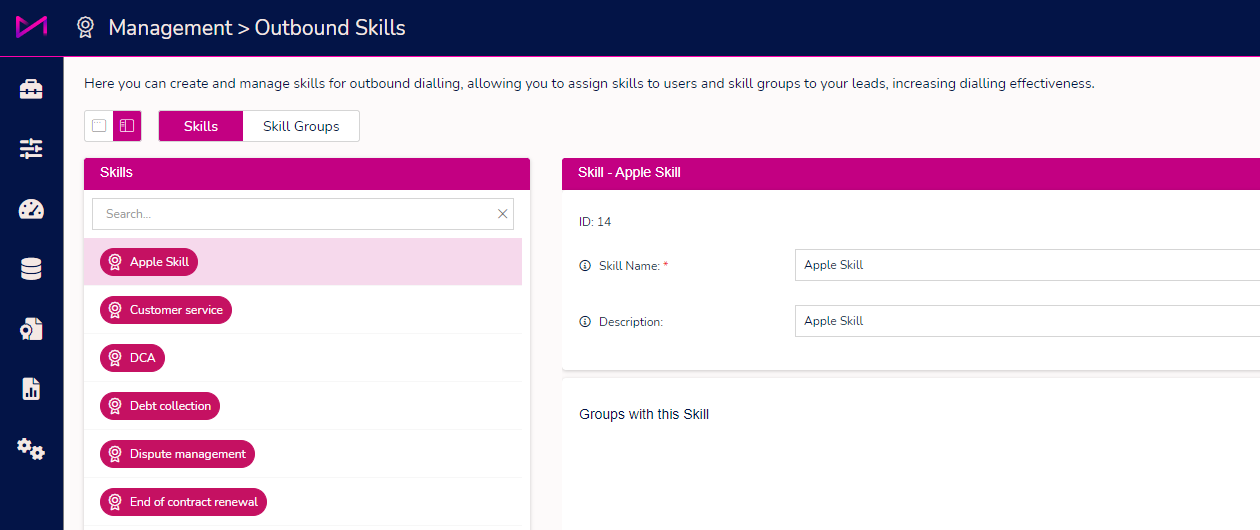
Task: Open the document certificate sidebar icon
Action: pyautogui.click(x=31, y=329)
